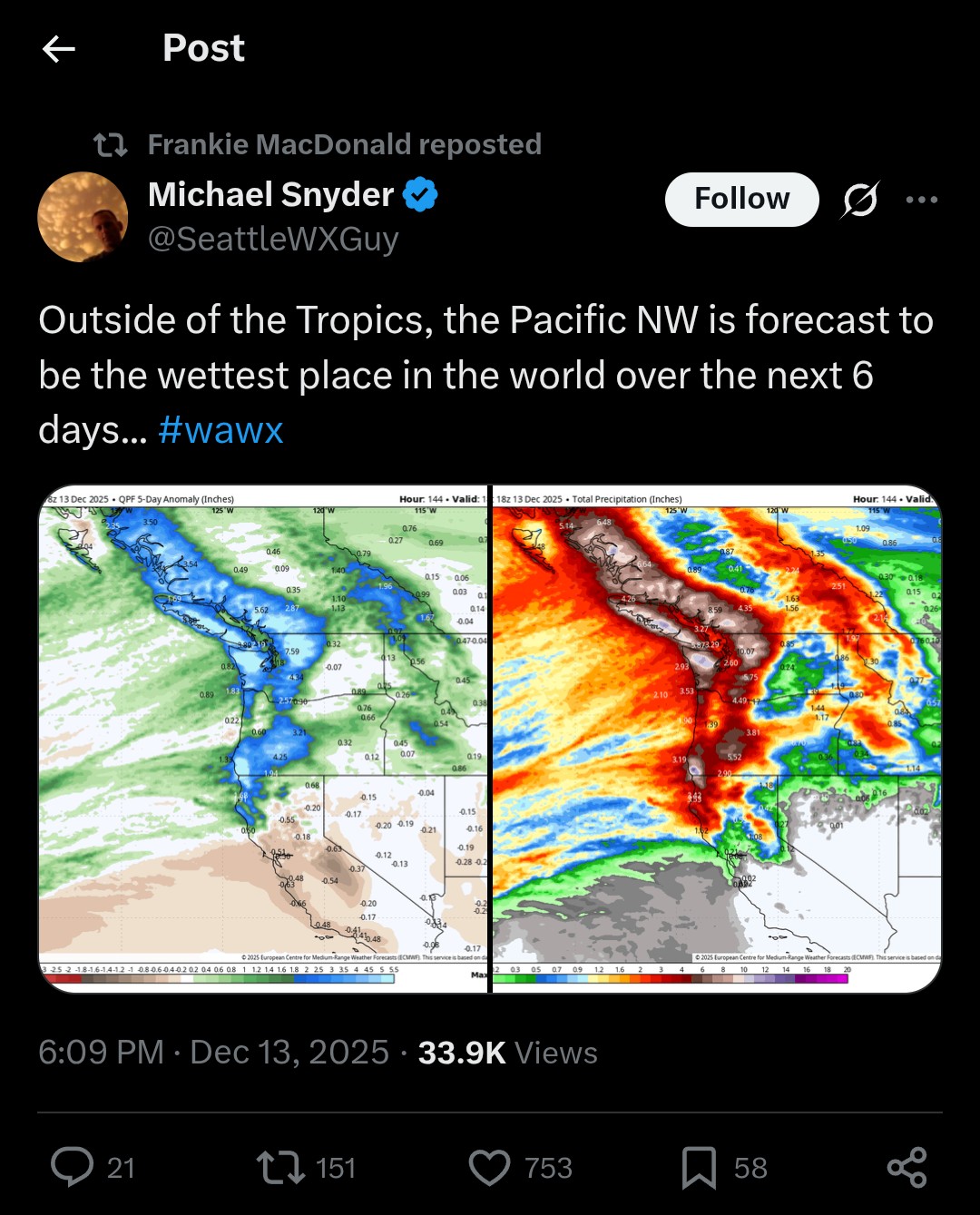980x1215 pixels.
Task: Tap the share icon
Action: tap(906, 1167)
